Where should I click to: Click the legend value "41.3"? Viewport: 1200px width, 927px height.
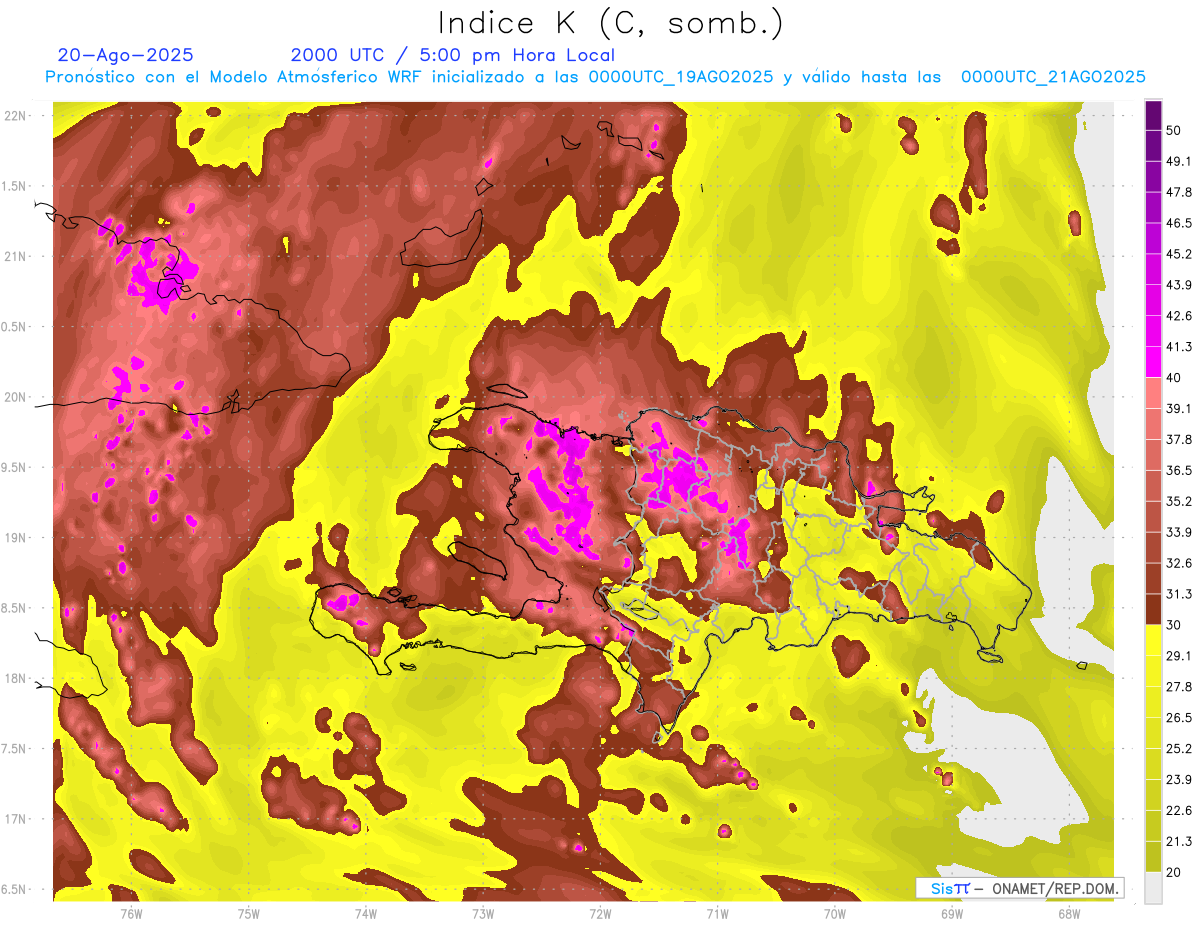[1179, 347]
